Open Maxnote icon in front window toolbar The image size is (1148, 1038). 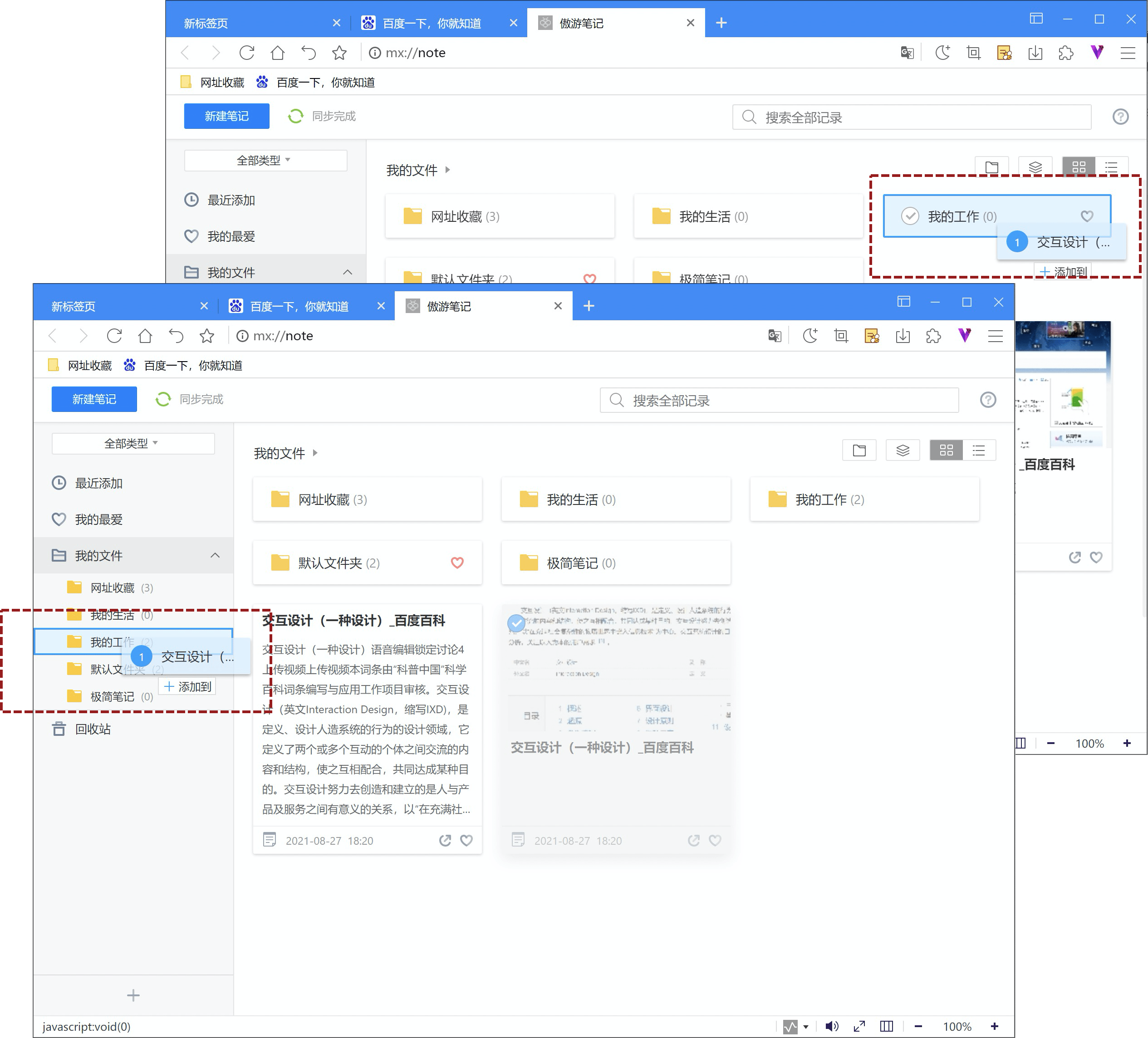point(872,336)
